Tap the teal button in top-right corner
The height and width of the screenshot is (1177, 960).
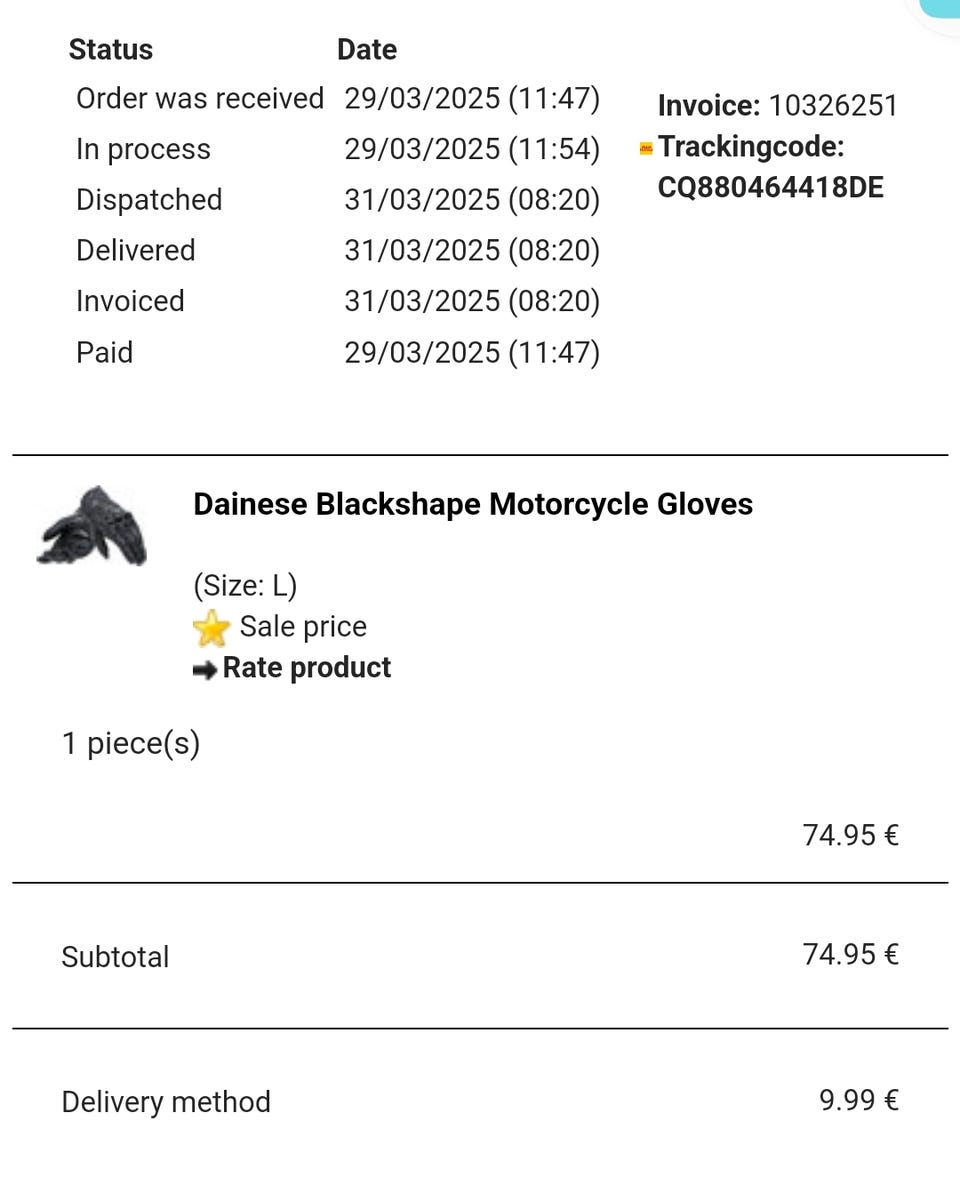coord(940,8)
